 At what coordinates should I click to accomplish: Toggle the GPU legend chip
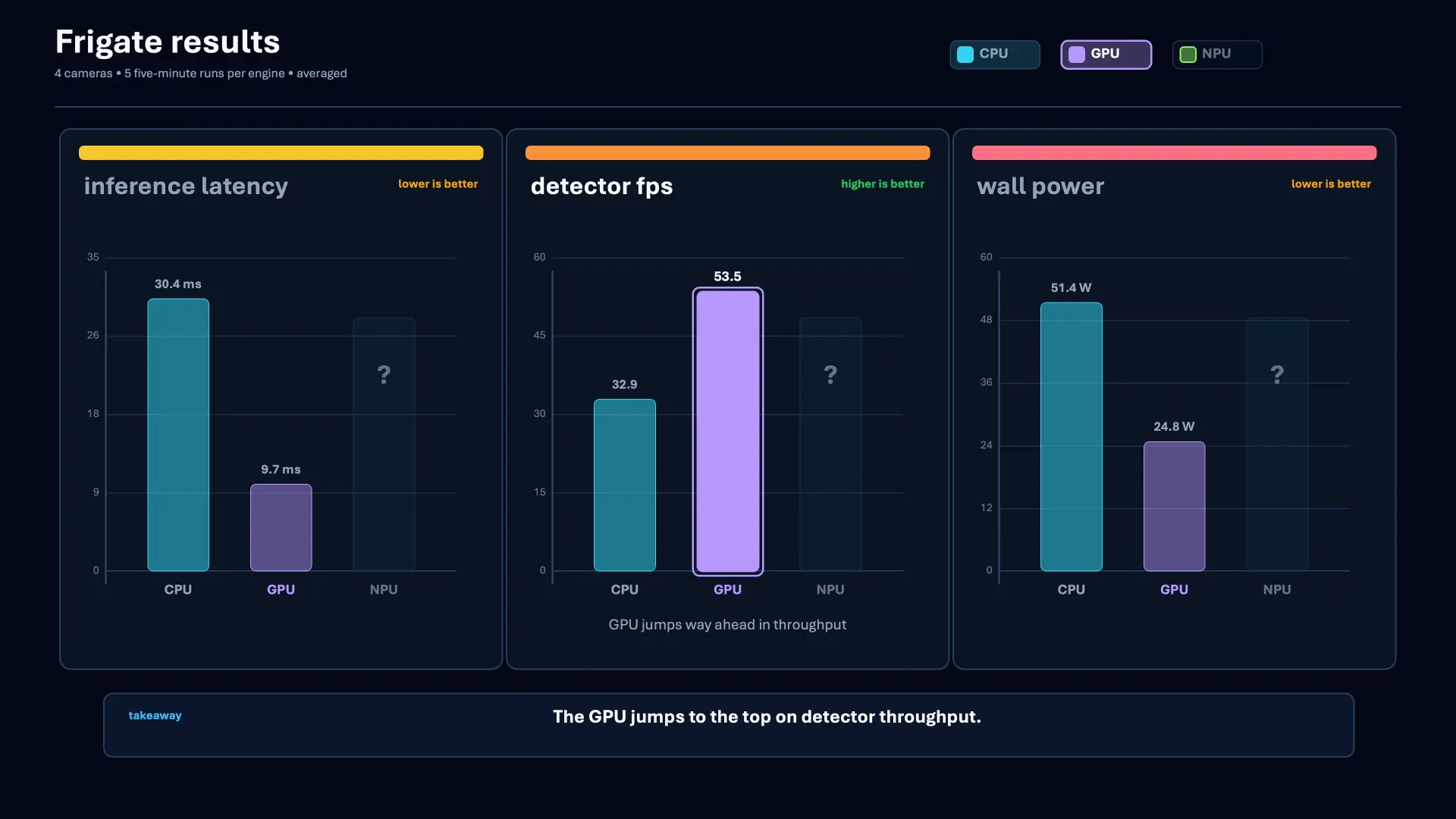coord(1106,54)
